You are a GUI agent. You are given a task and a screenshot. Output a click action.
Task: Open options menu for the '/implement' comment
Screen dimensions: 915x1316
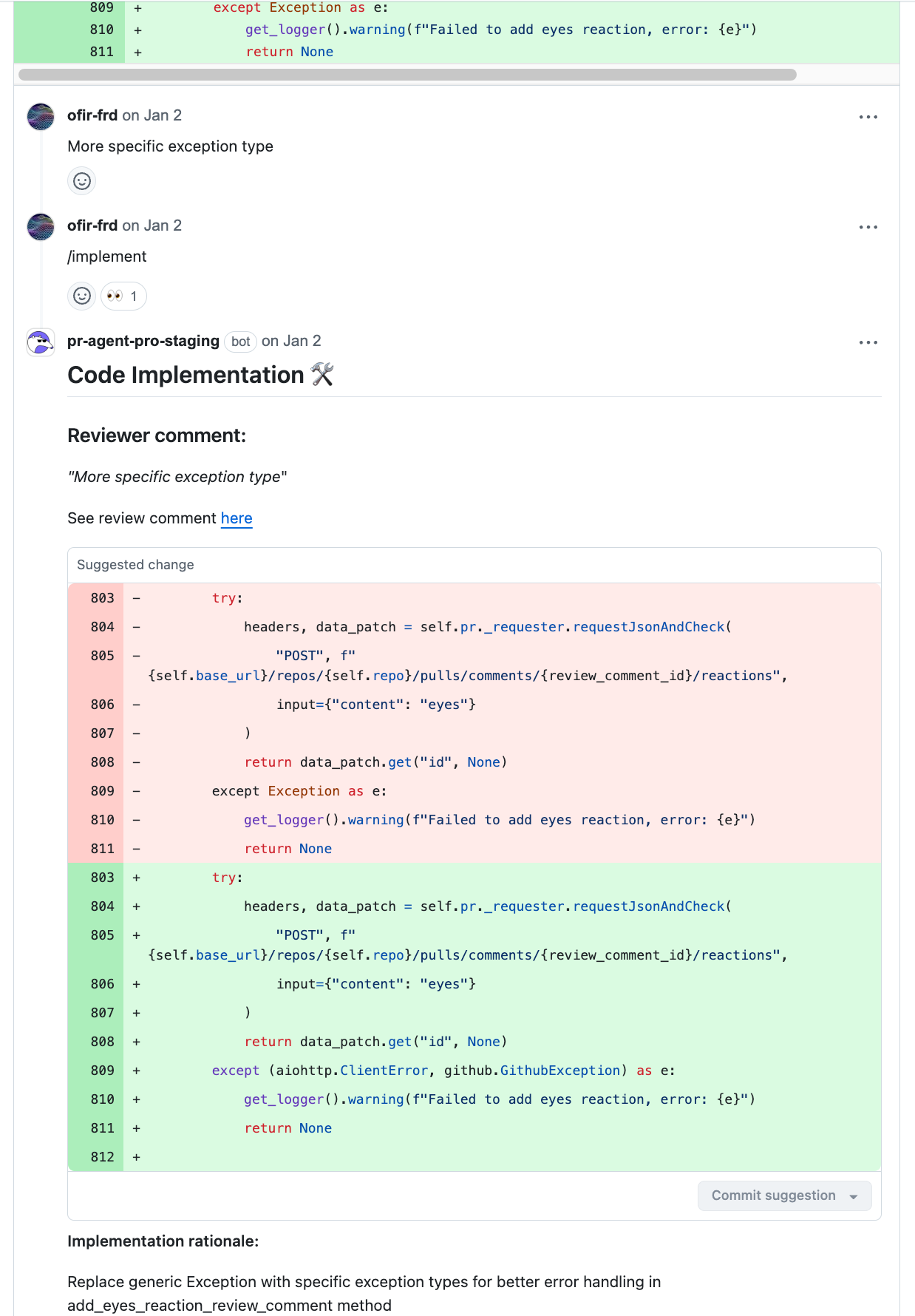point(868,227)
